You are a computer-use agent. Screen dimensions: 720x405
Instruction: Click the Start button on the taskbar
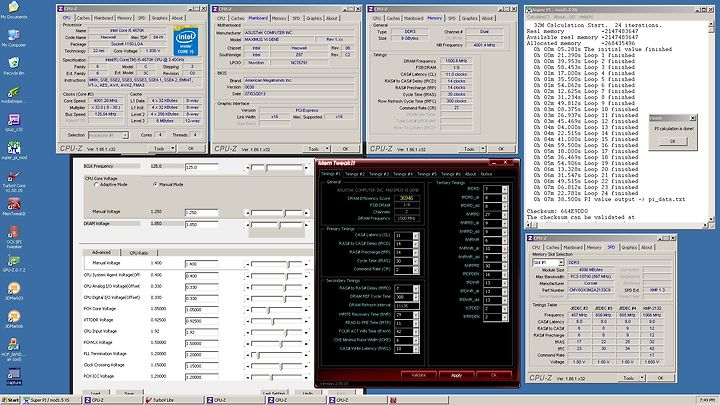pyautogui.click(x=11, y=400)
